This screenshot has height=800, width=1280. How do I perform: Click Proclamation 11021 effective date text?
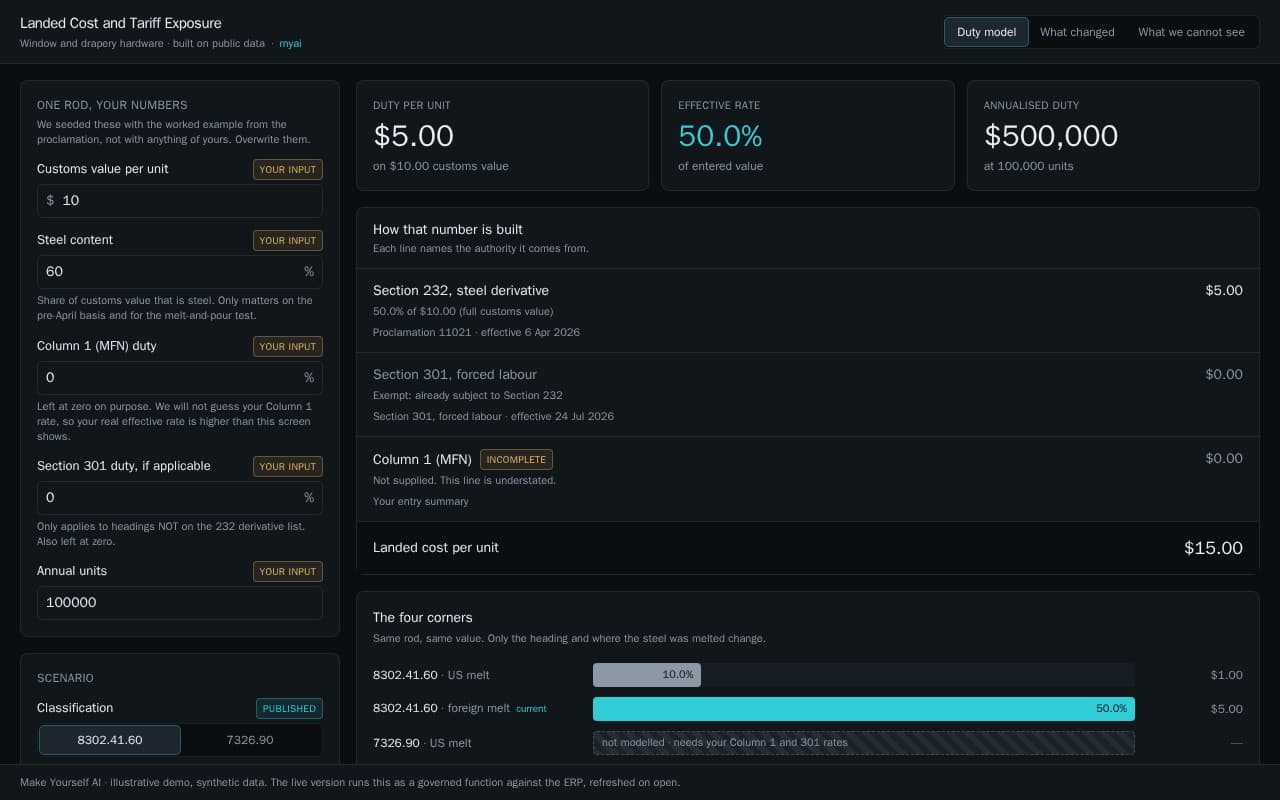pos(476,332)
